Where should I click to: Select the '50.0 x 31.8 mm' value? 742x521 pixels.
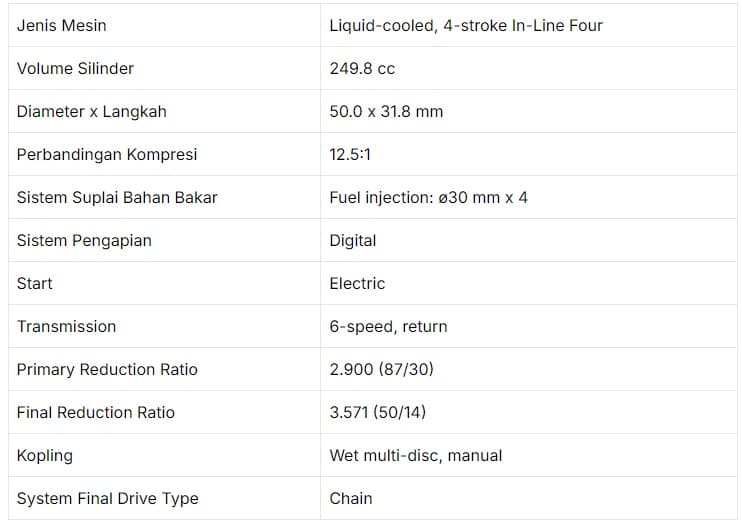click(386, 111)
